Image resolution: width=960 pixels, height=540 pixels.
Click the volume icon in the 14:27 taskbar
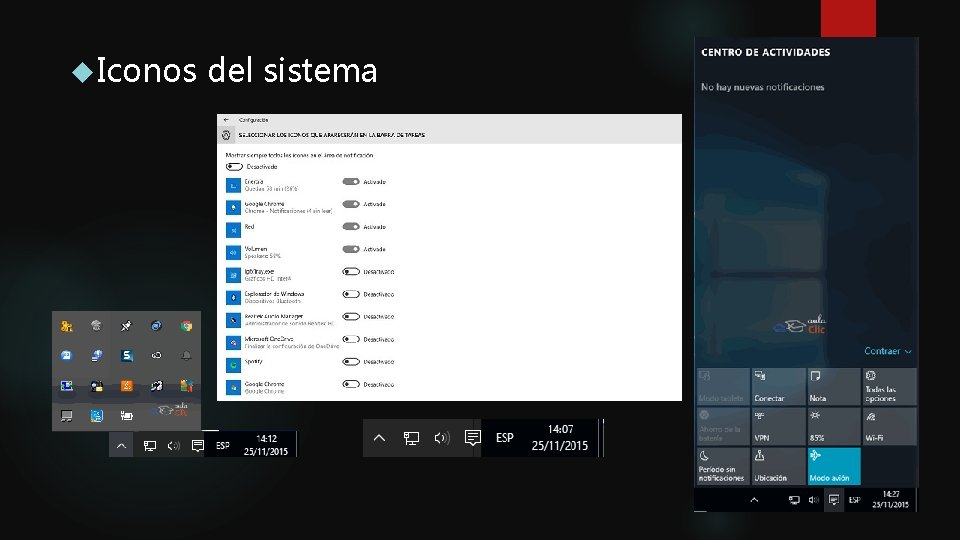813,500
